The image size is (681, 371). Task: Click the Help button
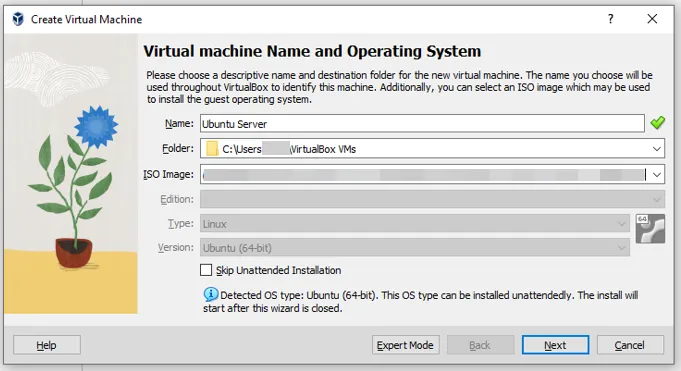pos(46,345)
